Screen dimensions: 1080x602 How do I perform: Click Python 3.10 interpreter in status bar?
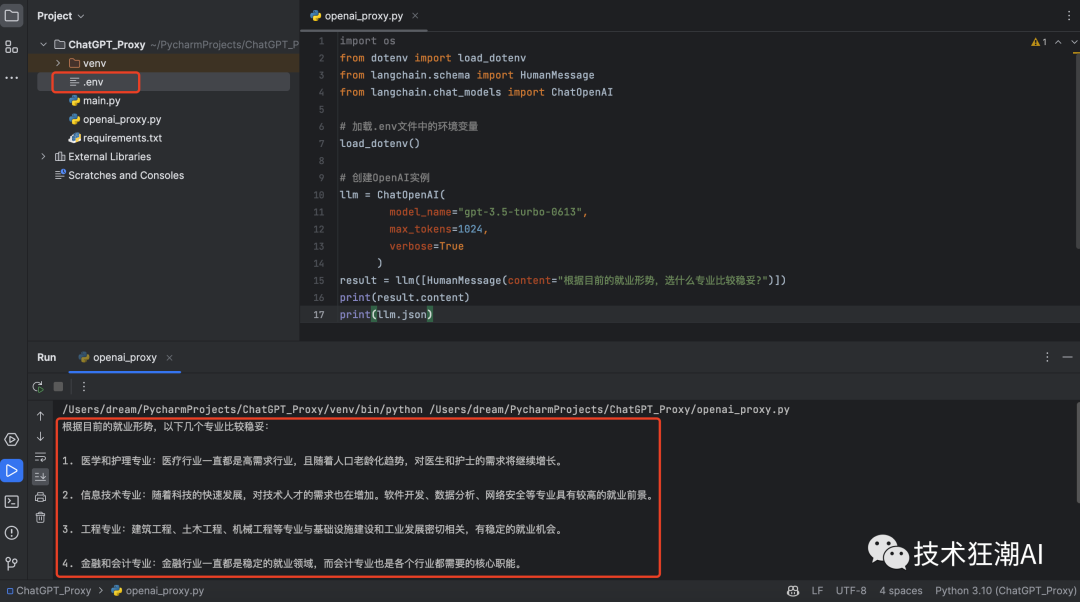[1005, 591]
